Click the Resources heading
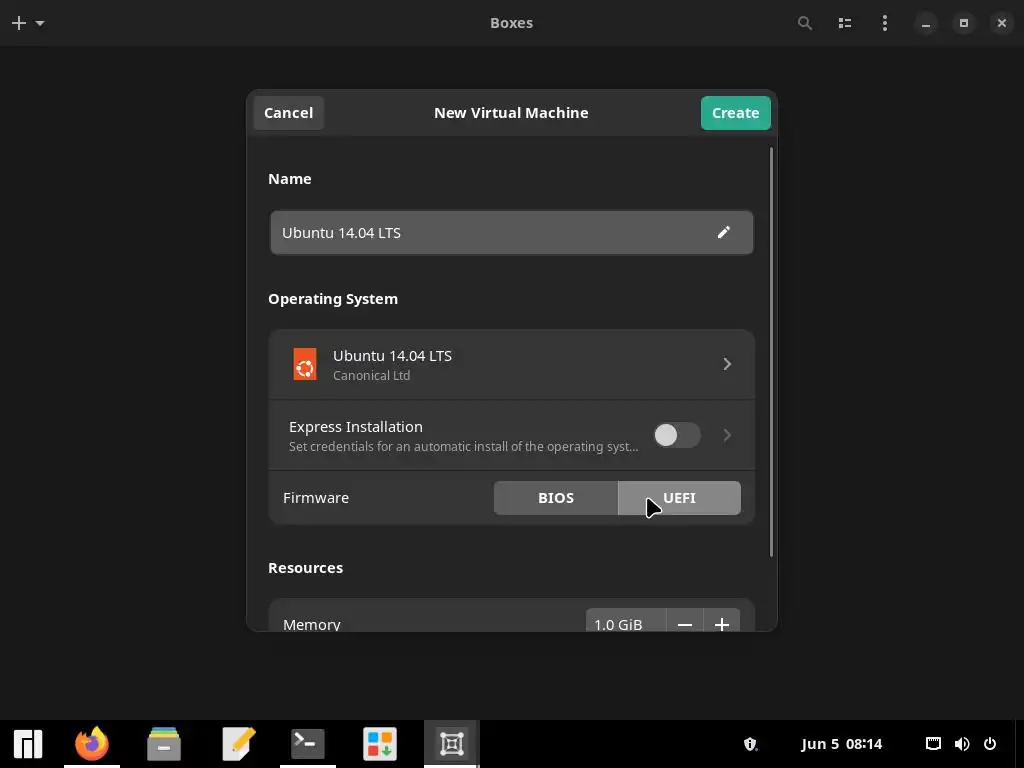This screenshot has width=1024, height=768. (306, 568)
